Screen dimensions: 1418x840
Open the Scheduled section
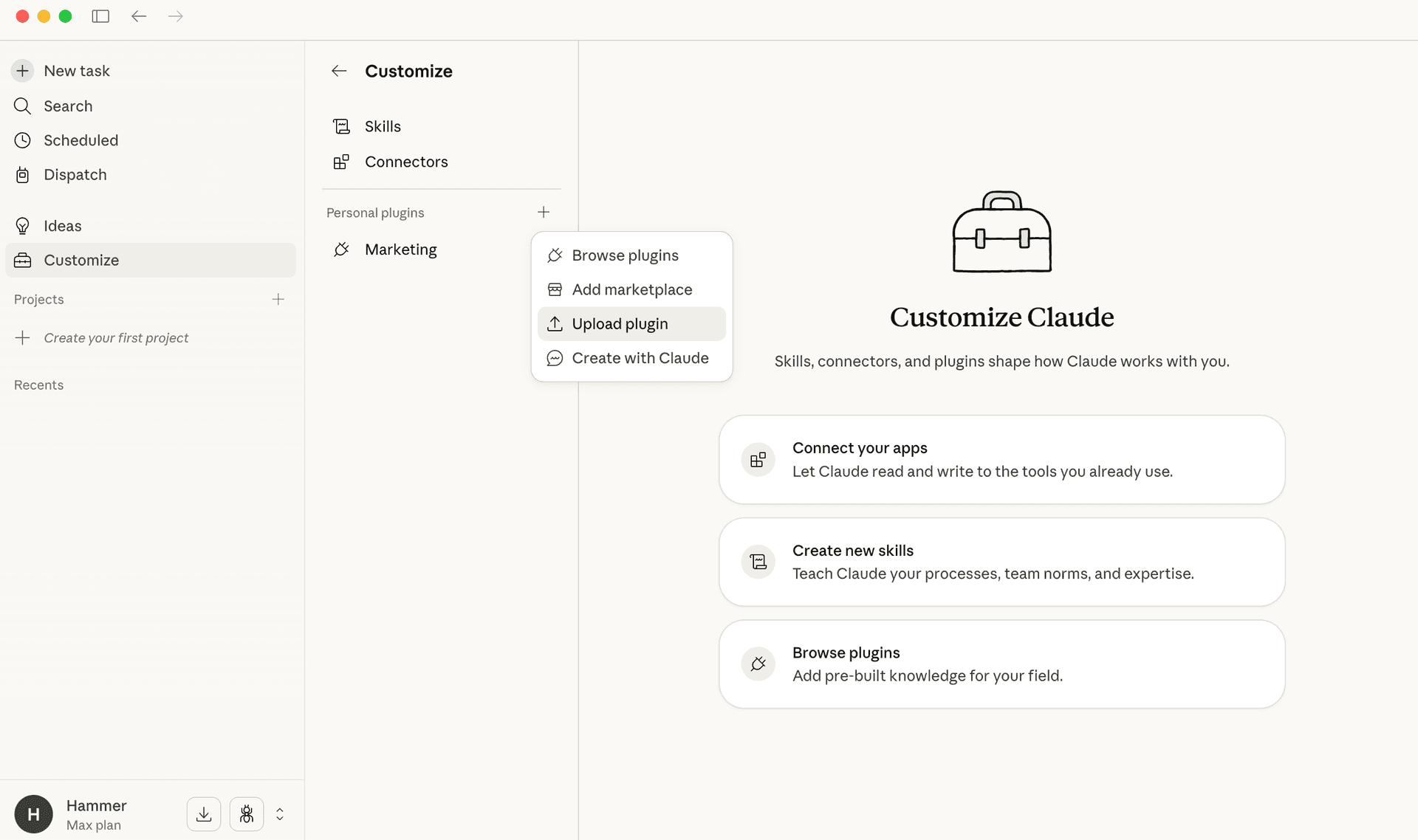[151, 140]
